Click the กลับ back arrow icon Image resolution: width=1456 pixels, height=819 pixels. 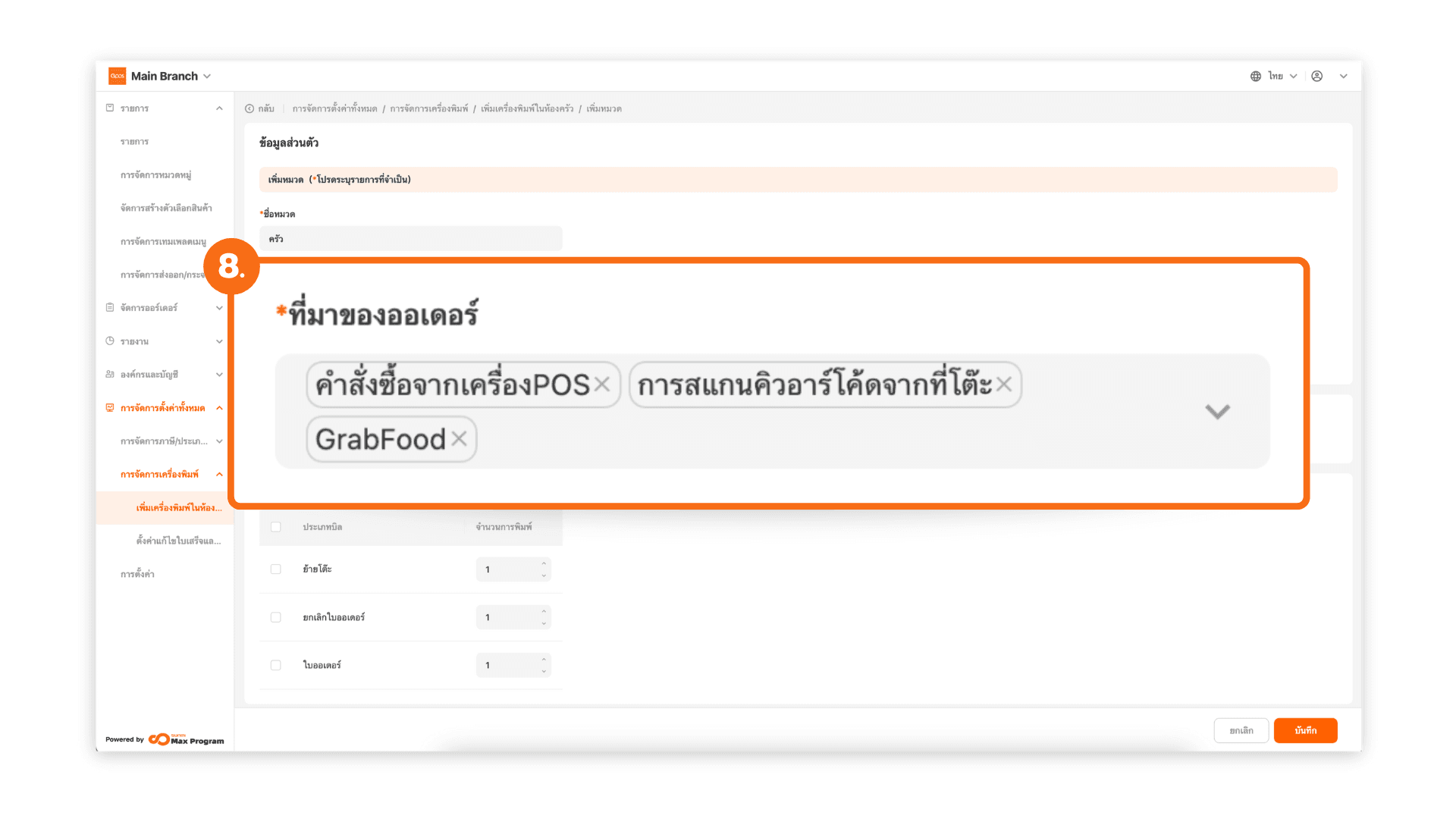click(249, 108)
